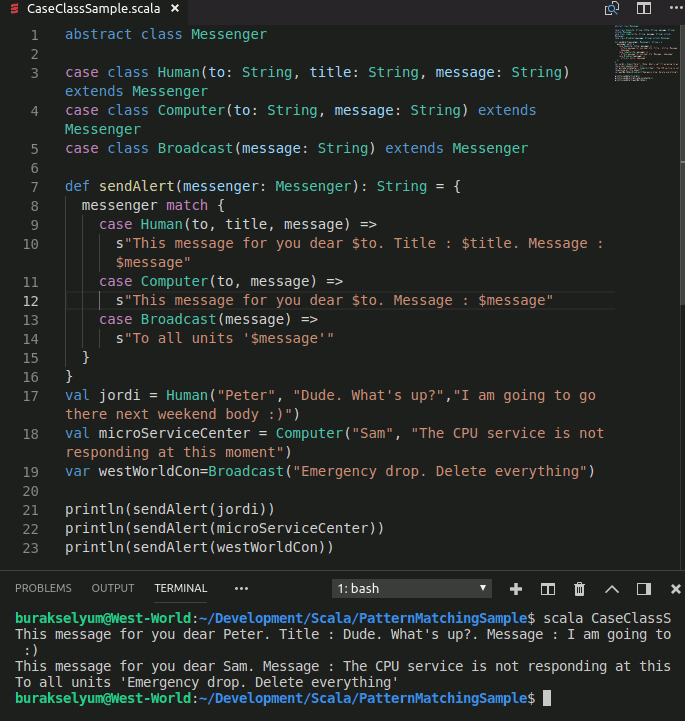Open the search/preview icon in editor toolbar
Viewport: 685px width, 721px height.
click(x=611, y=8)
